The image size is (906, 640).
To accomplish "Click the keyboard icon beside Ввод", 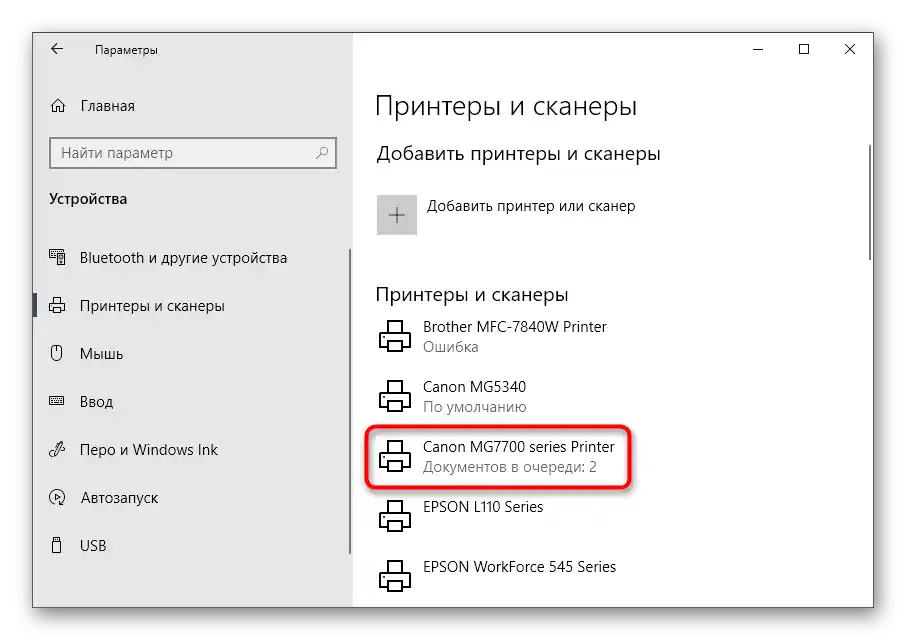I will click(57, 401).
